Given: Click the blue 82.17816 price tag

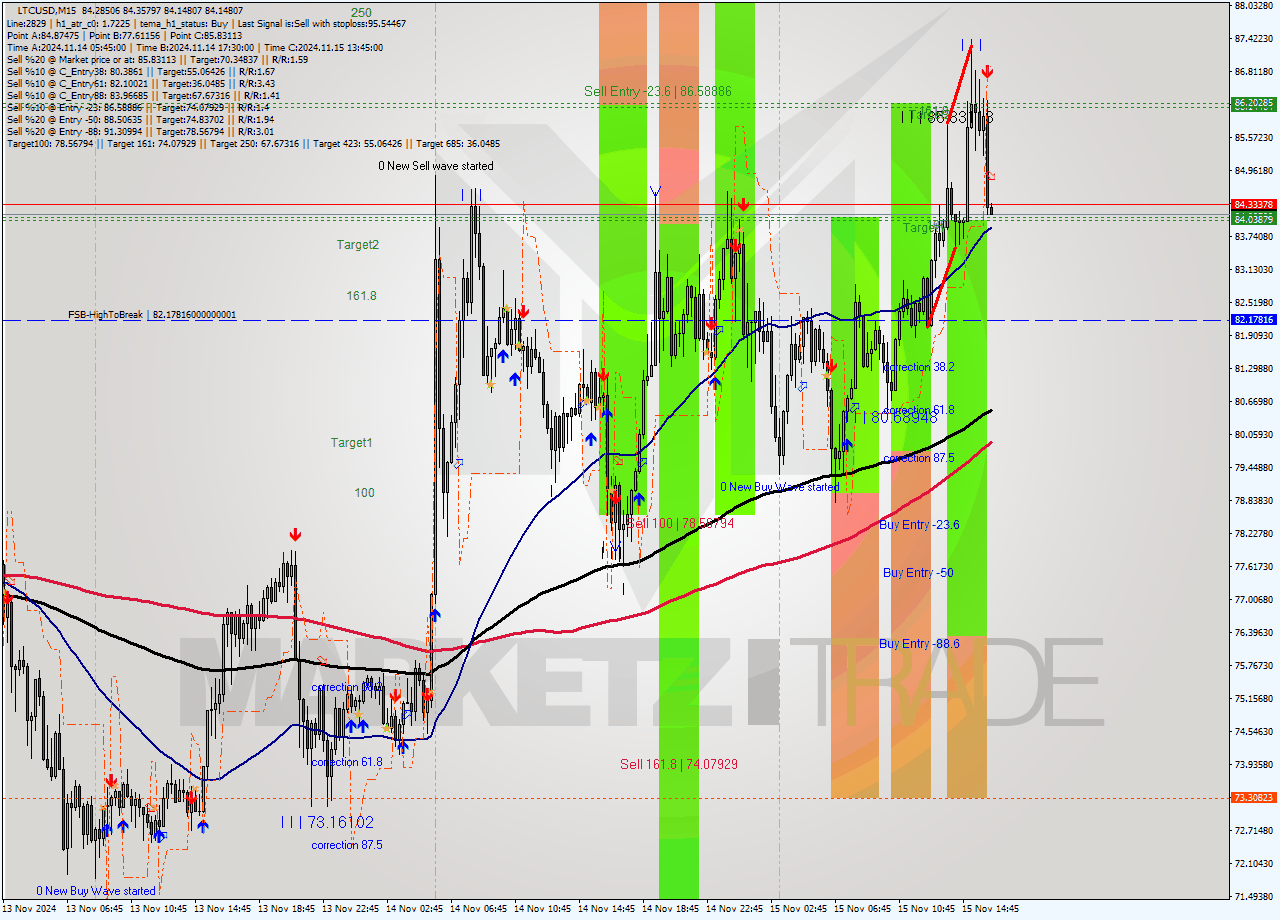Looking at the screenshot, I should pyautogui.click(x=1254, y=320).
